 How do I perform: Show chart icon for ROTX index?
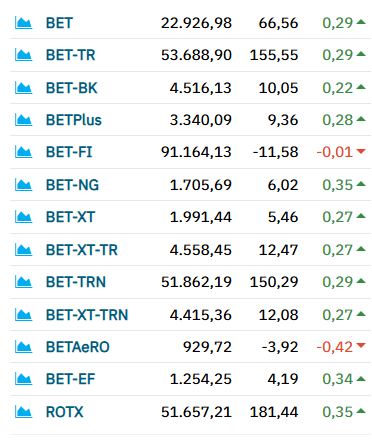pos(24,412)
